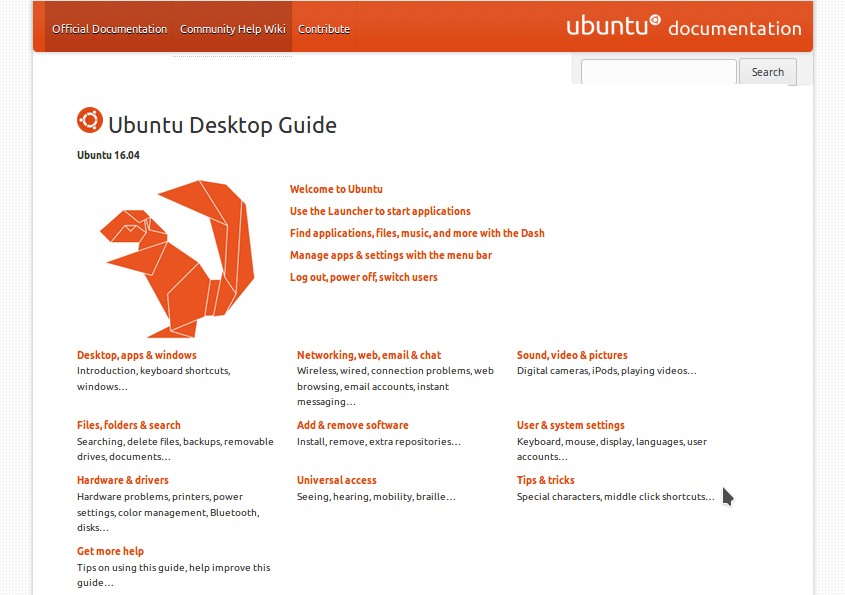Click 'Hardware problems, printers, power' description
845x595 pixels.
pos(168,512)
